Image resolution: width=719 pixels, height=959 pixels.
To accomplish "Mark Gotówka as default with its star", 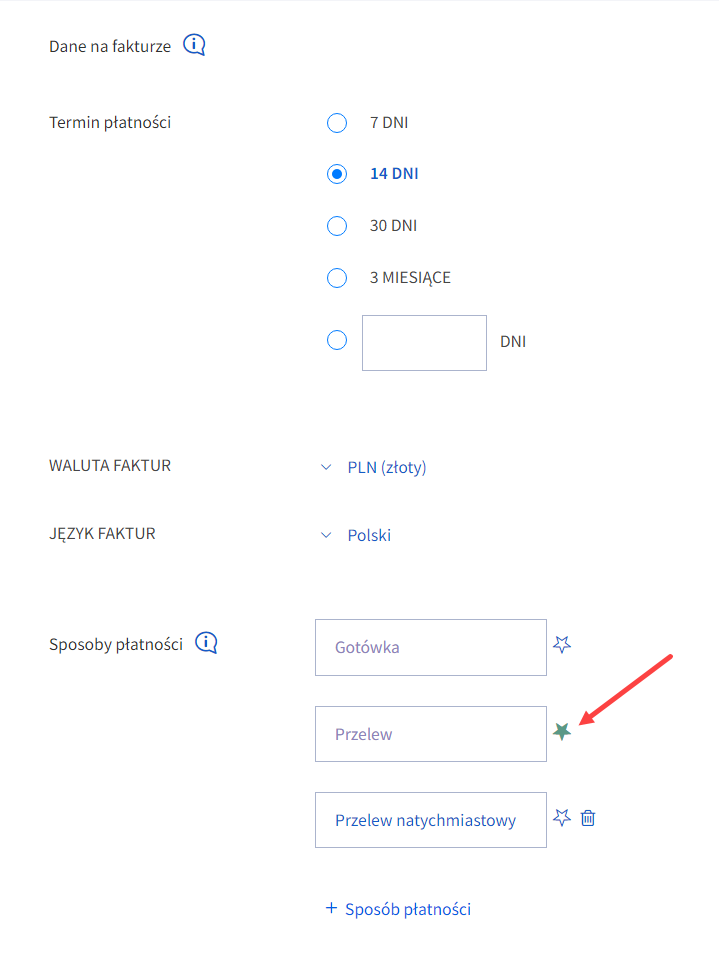I will (562, 644).
